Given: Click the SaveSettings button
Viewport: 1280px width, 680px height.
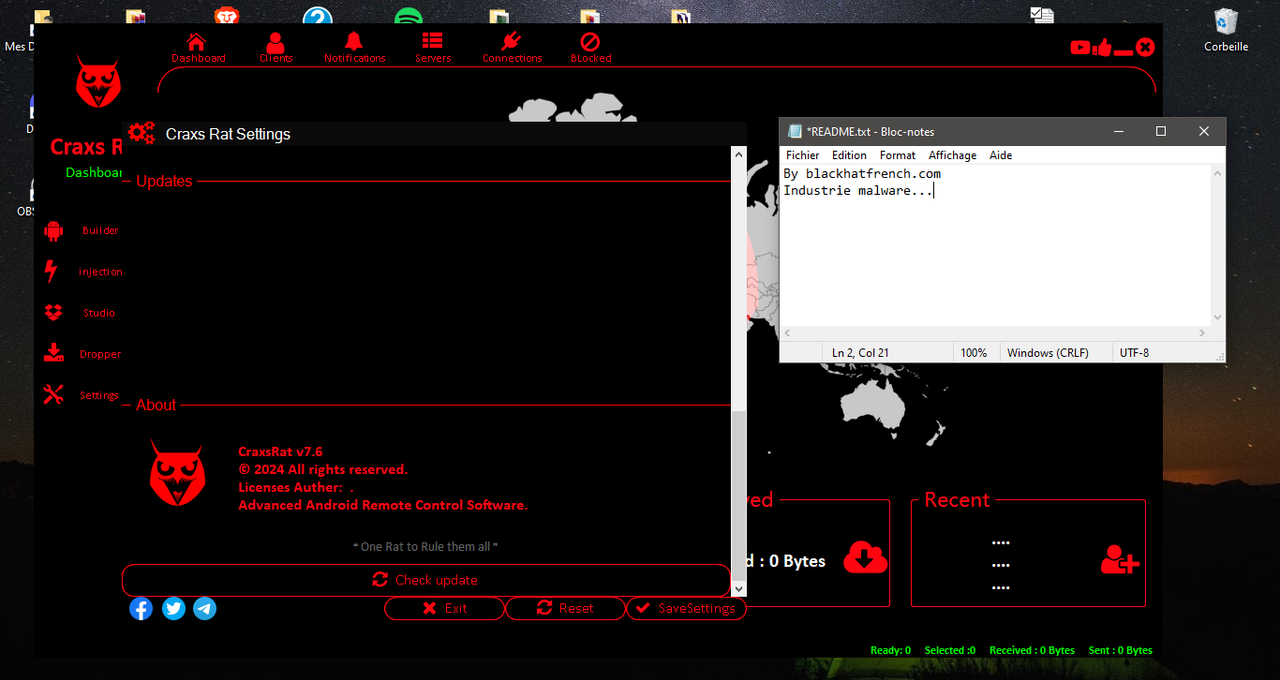Looking at the screenshot, I should tap(686, 608).
